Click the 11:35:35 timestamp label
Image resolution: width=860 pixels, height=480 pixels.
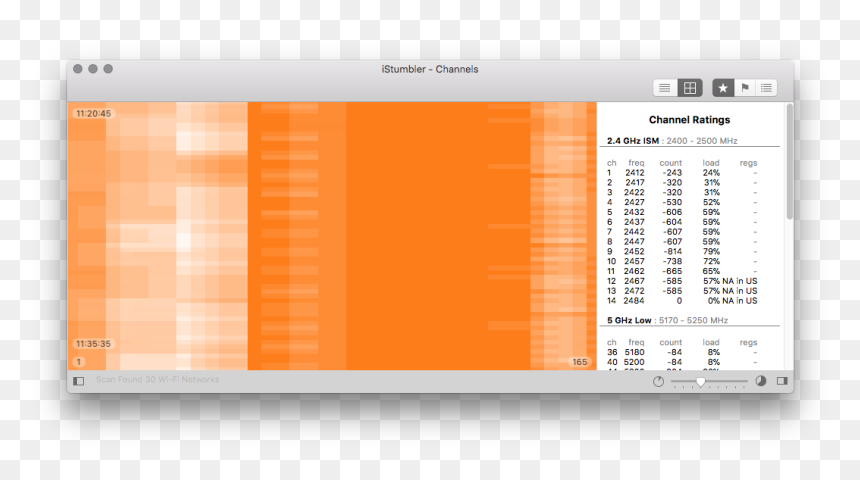coord(93,344)
